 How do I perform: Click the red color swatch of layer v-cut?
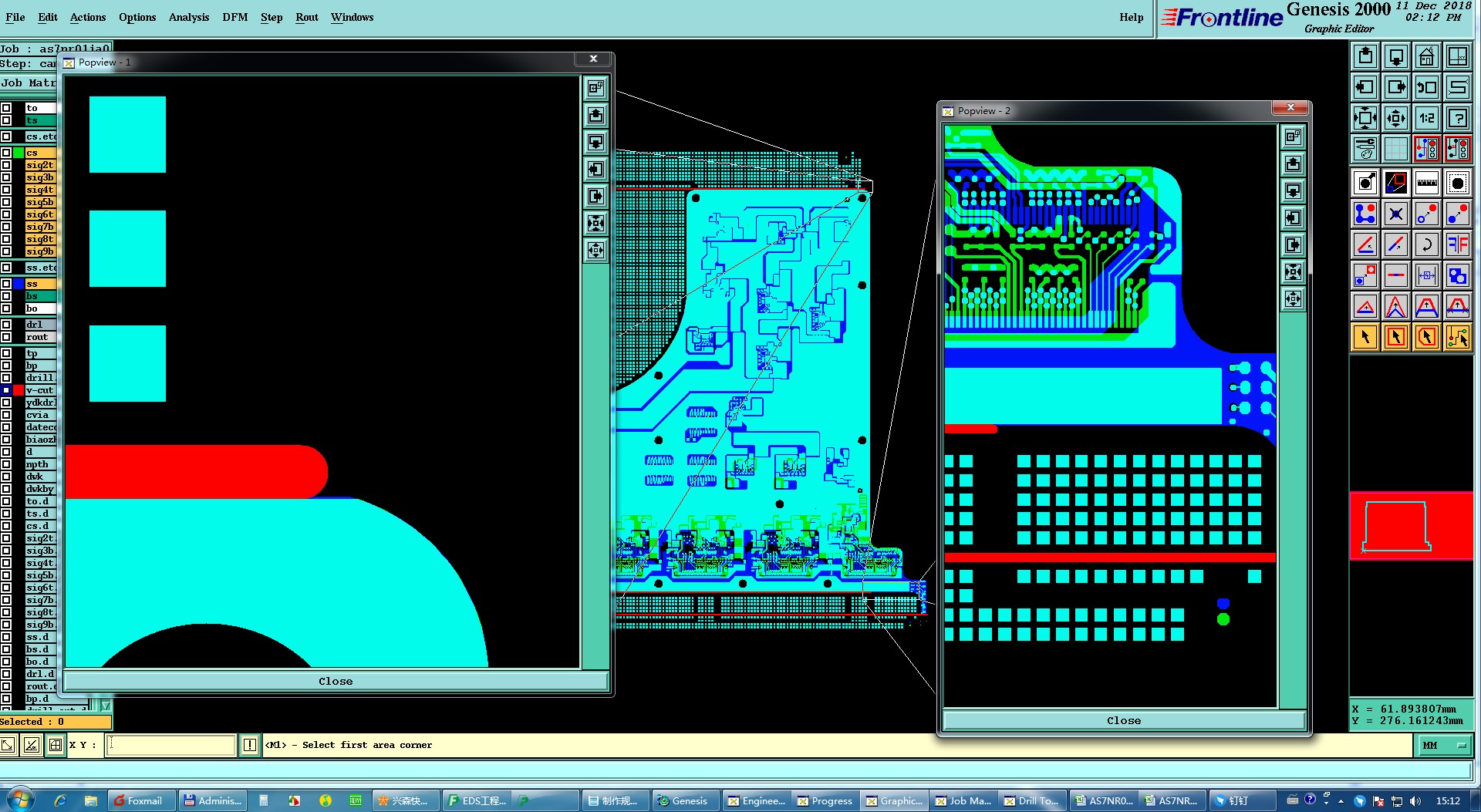point(19,390)
